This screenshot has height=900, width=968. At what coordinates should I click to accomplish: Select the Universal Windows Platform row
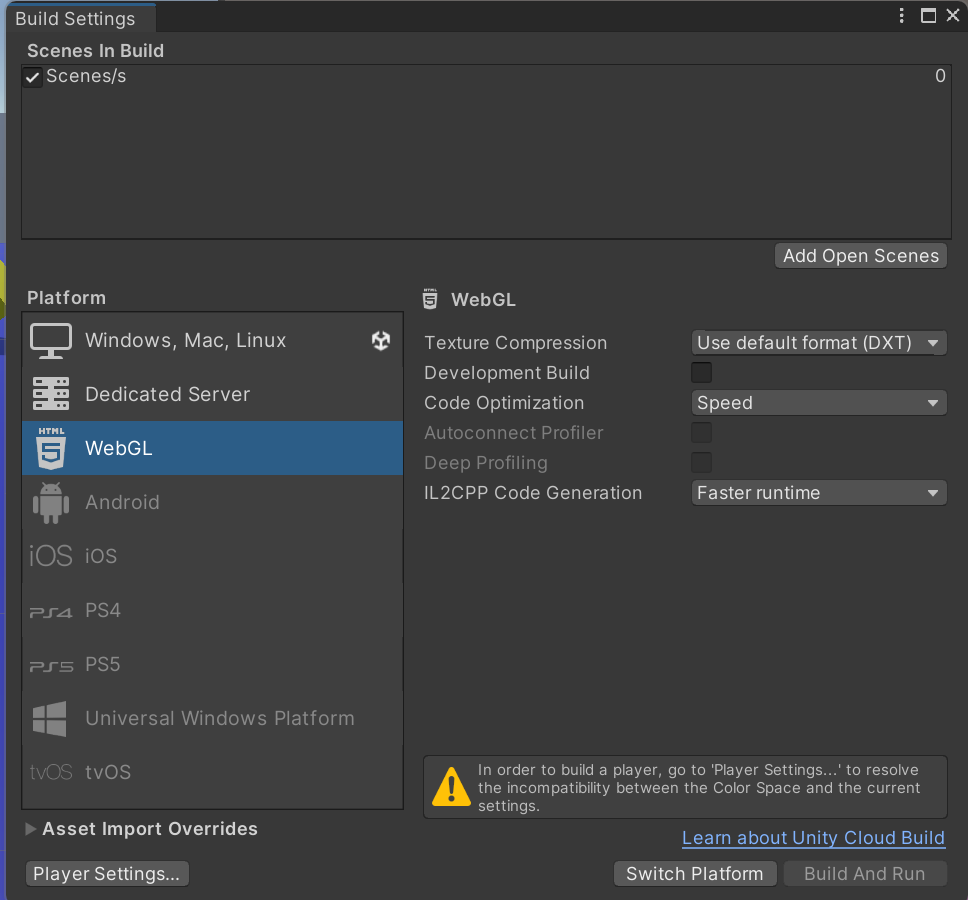click(x=212, y=718)
